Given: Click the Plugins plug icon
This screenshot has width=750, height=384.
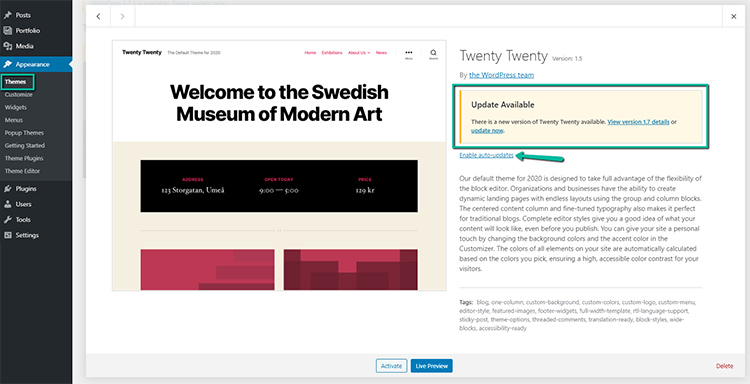Looking at the screenshot, I should click(x=8, y=188).
